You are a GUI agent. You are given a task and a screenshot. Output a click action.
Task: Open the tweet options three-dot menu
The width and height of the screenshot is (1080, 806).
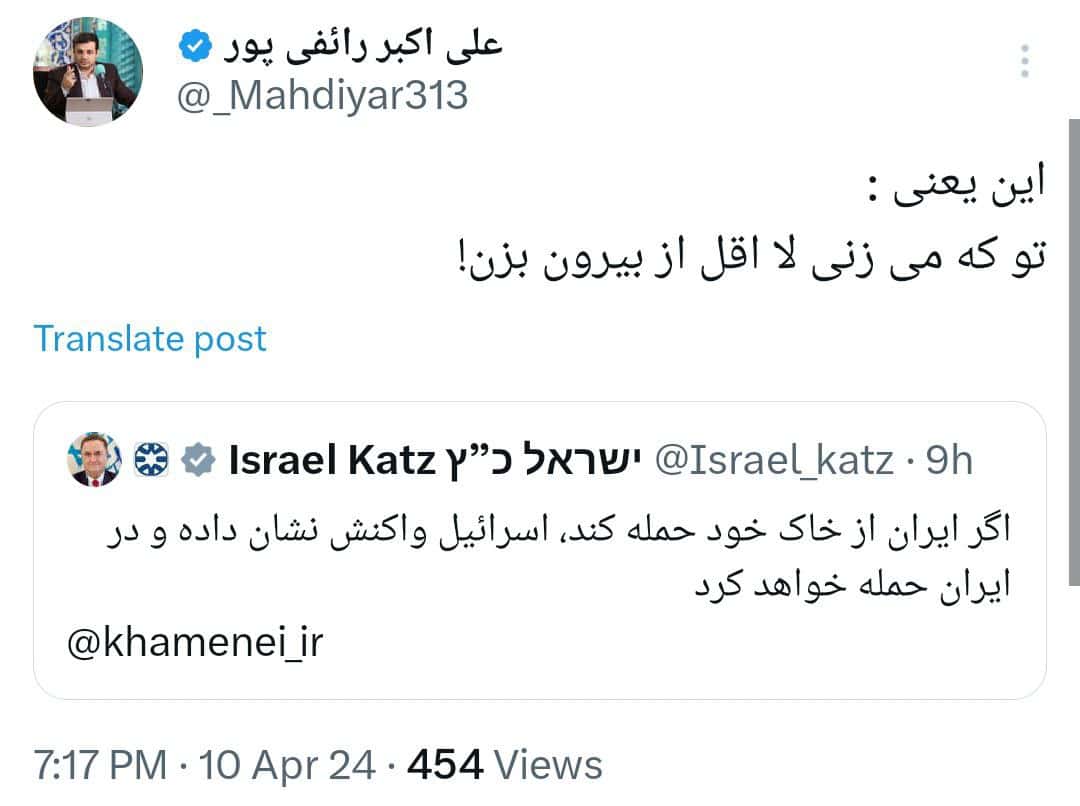tap(1024, 62)
